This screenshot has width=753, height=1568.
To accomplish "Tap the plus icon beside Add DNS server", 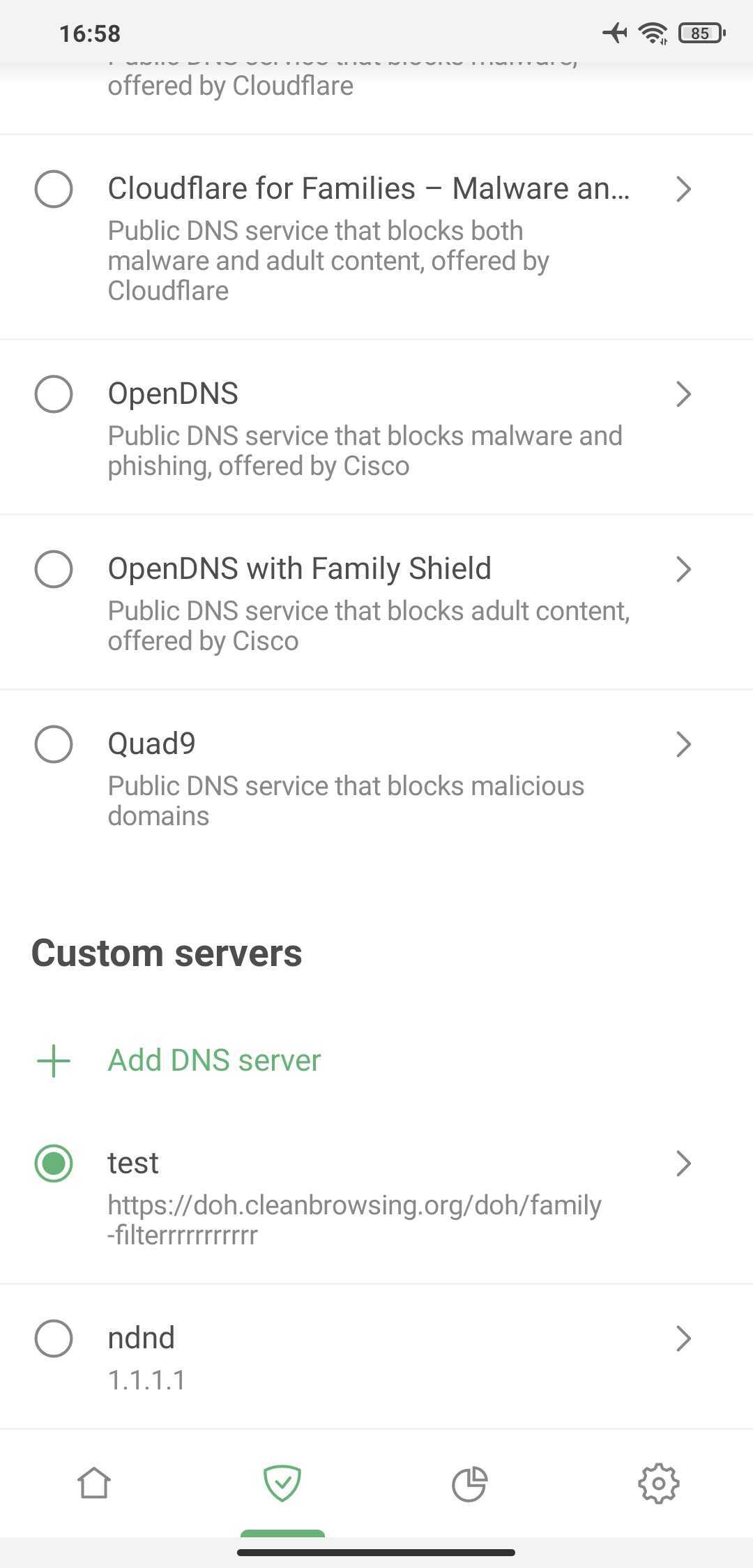I will (52, 1060).
